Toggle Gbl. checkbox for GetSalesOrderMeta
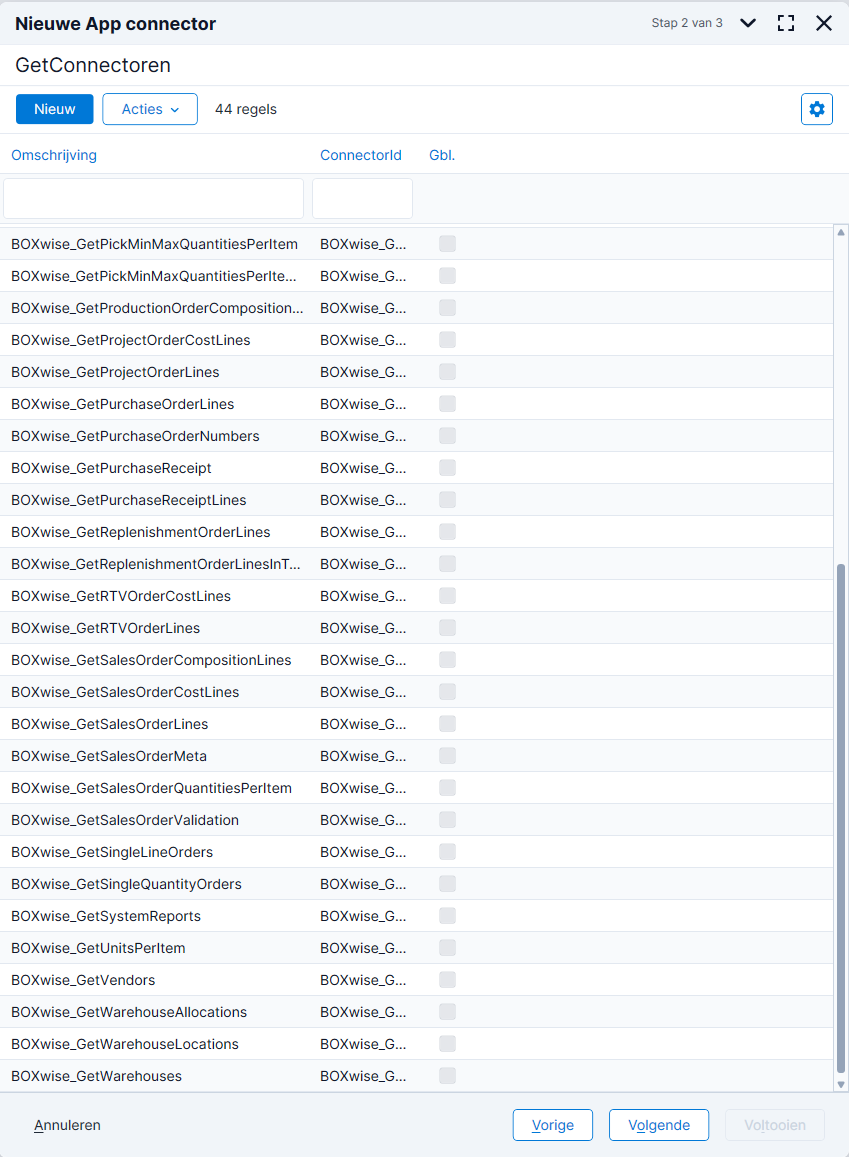 (x=447, y=756)
